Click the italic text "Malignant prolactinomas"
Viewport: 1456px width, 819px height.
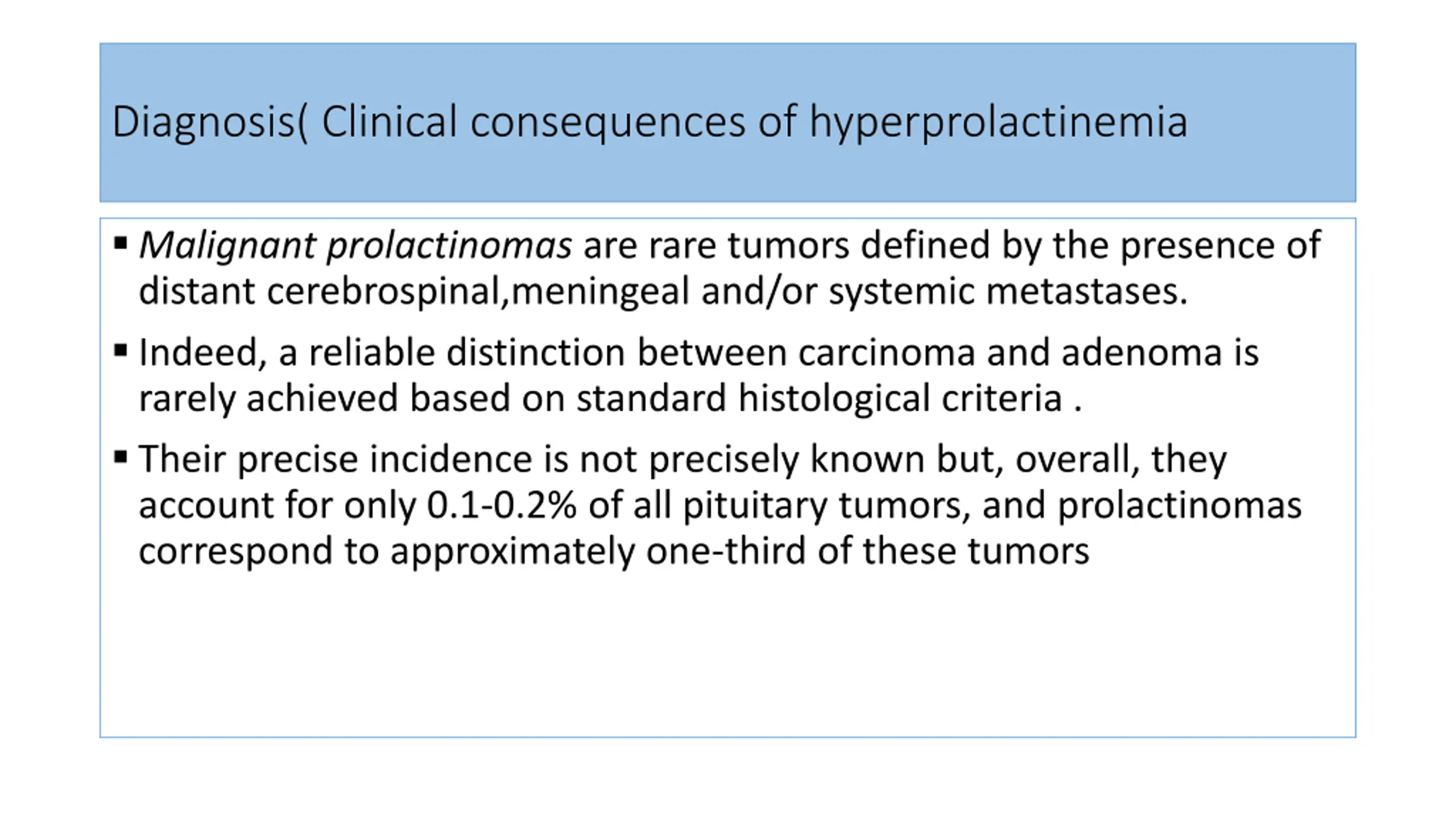[x=355, y=246]
